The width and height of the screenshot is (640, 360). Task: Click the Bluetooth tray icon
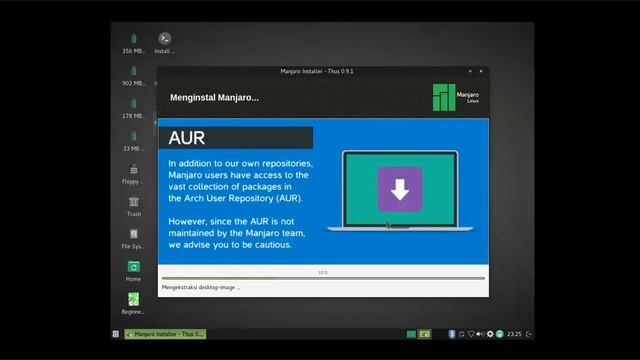tap(451, 334)
